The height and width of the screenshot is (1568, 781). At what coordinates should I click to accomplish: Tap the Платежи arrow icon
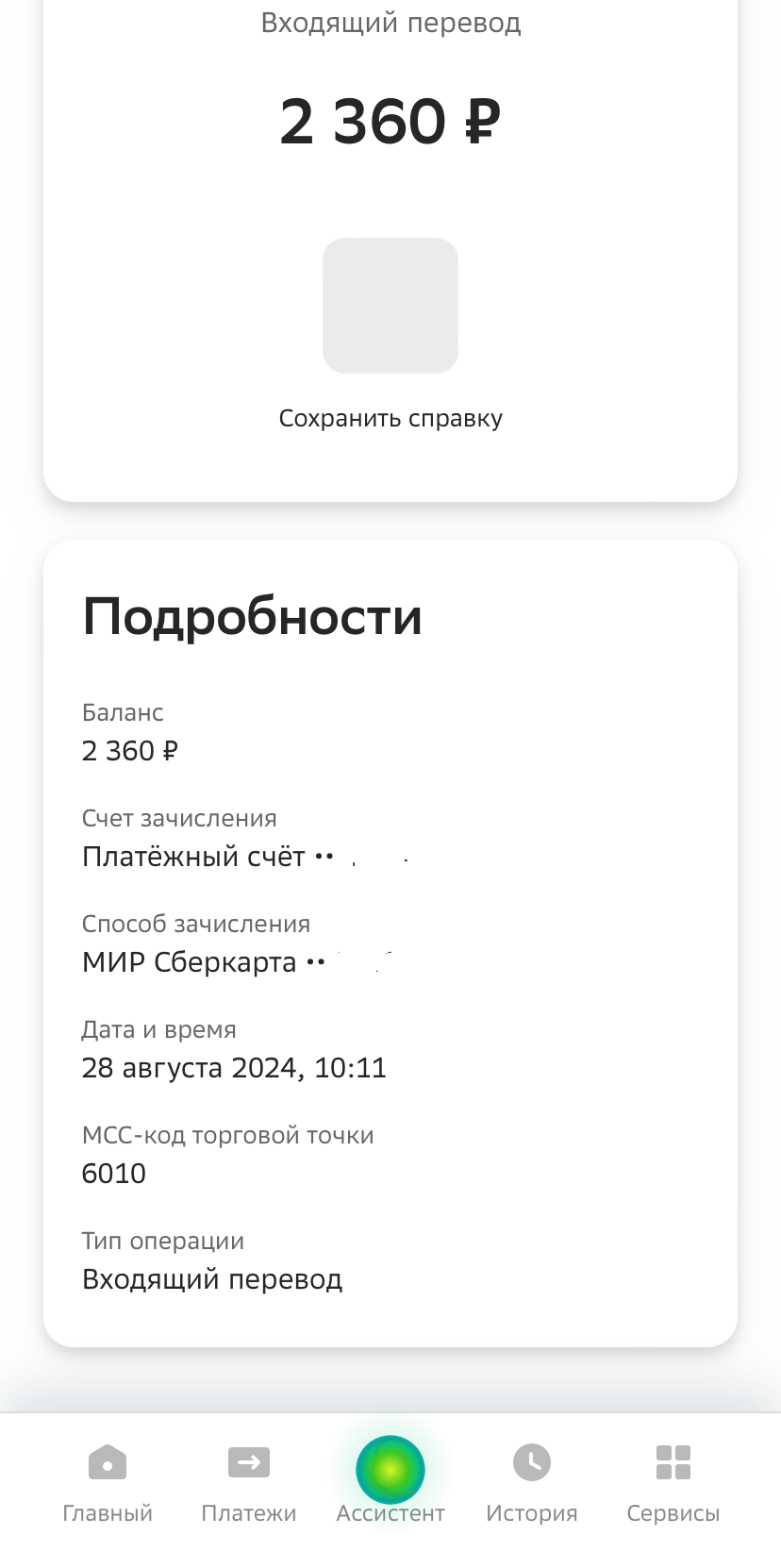[x=249, y=1463]
